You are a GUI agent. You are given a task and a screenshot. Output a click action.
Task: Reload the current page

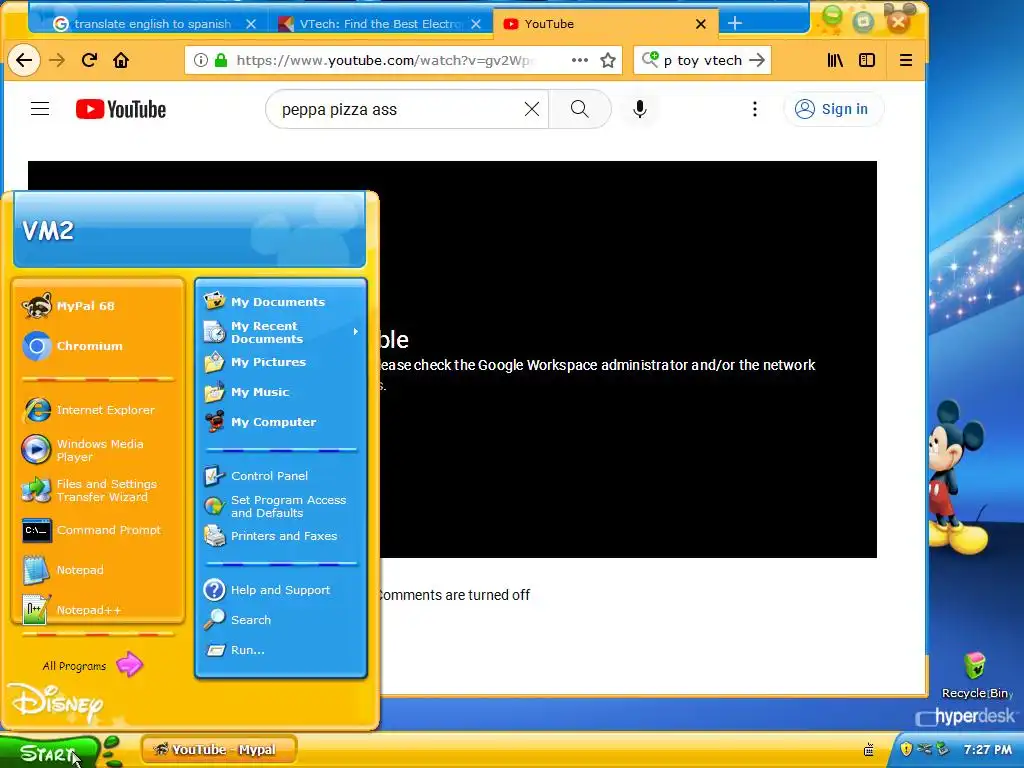pos(89,61)
